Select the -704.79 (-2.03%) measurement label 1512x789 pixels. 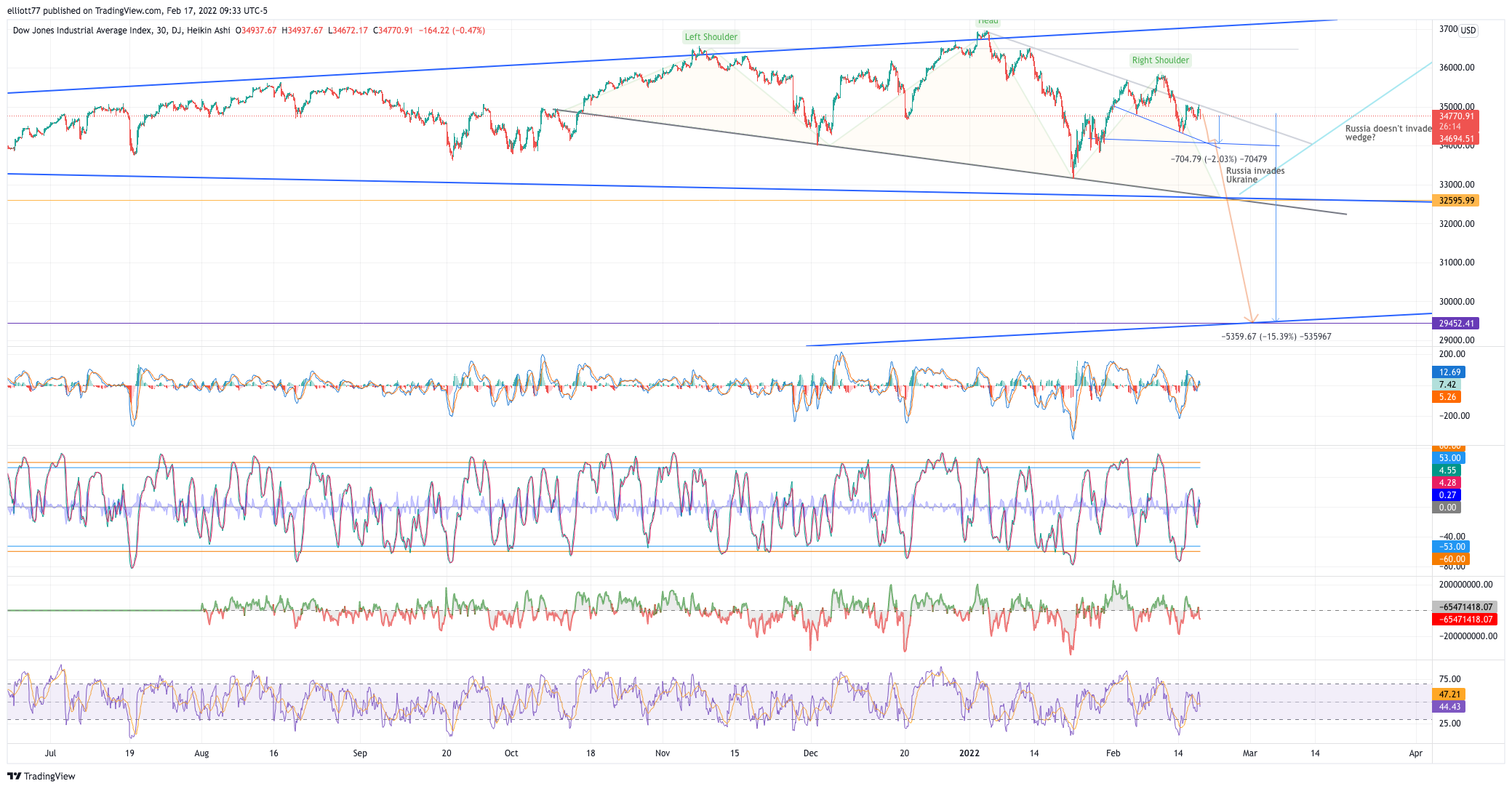[1219, 159]
